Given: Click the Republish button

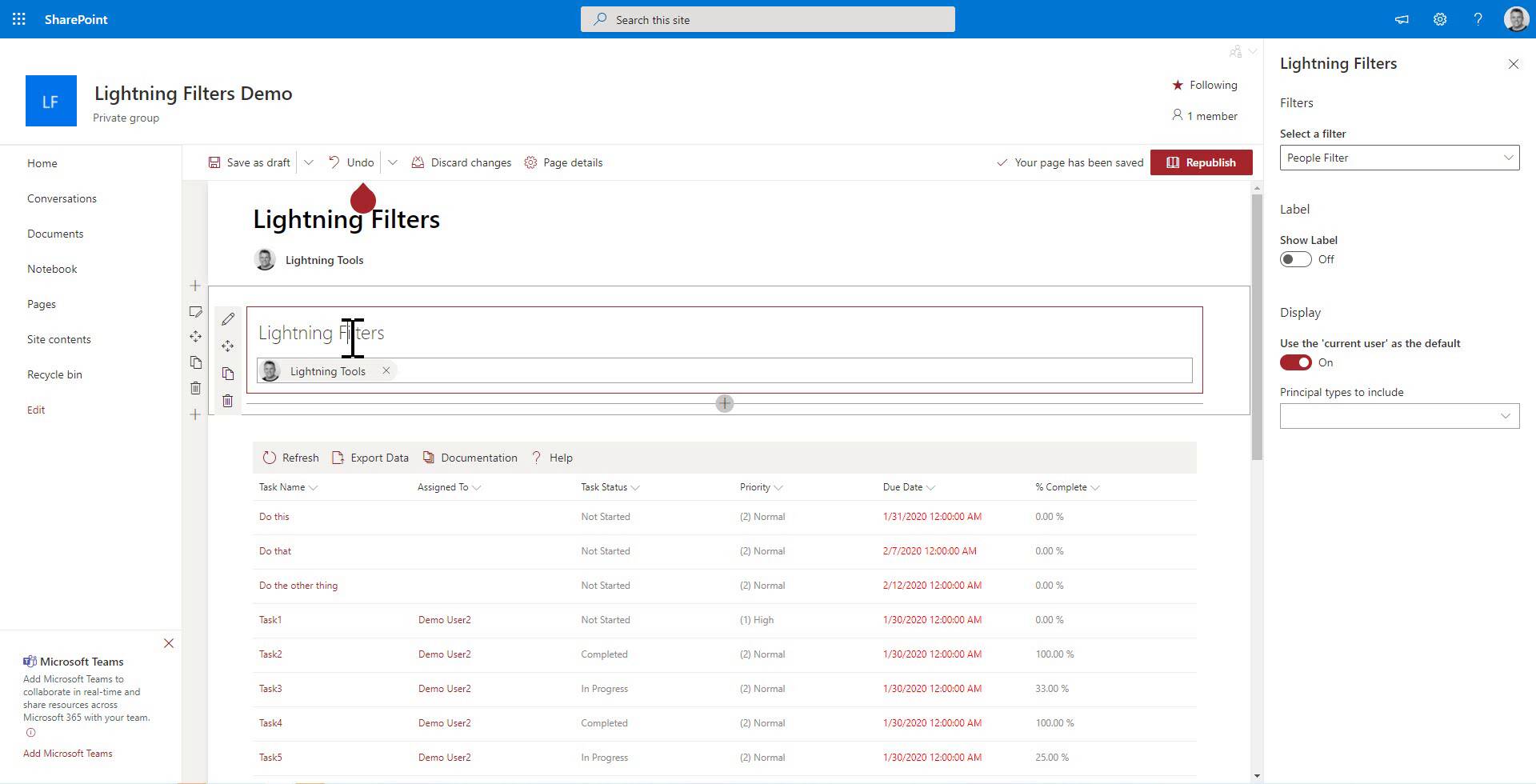Looking at the screenshot, I should (1202, 162).
